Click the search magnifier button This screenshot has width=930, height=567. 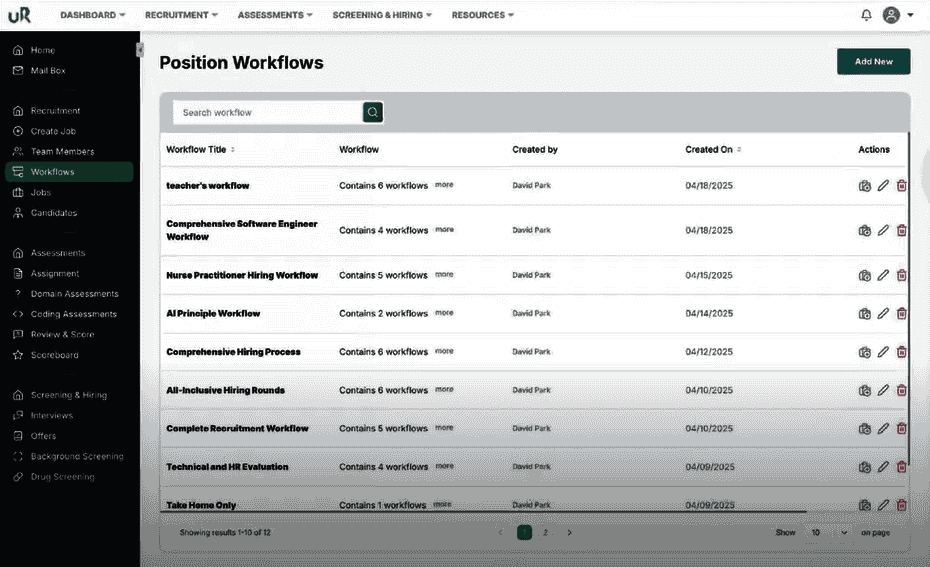tap(373, 112)
